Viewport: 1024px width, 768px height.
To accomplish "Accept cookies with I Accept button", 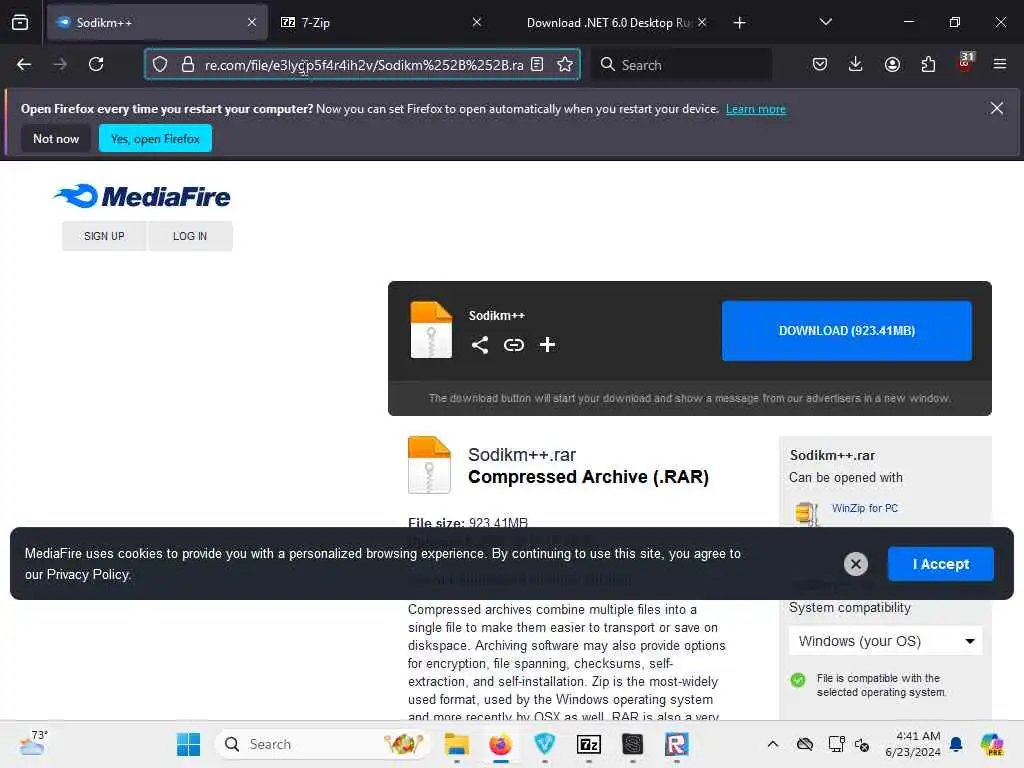I will pyautogui.click(x=940, y=564).
